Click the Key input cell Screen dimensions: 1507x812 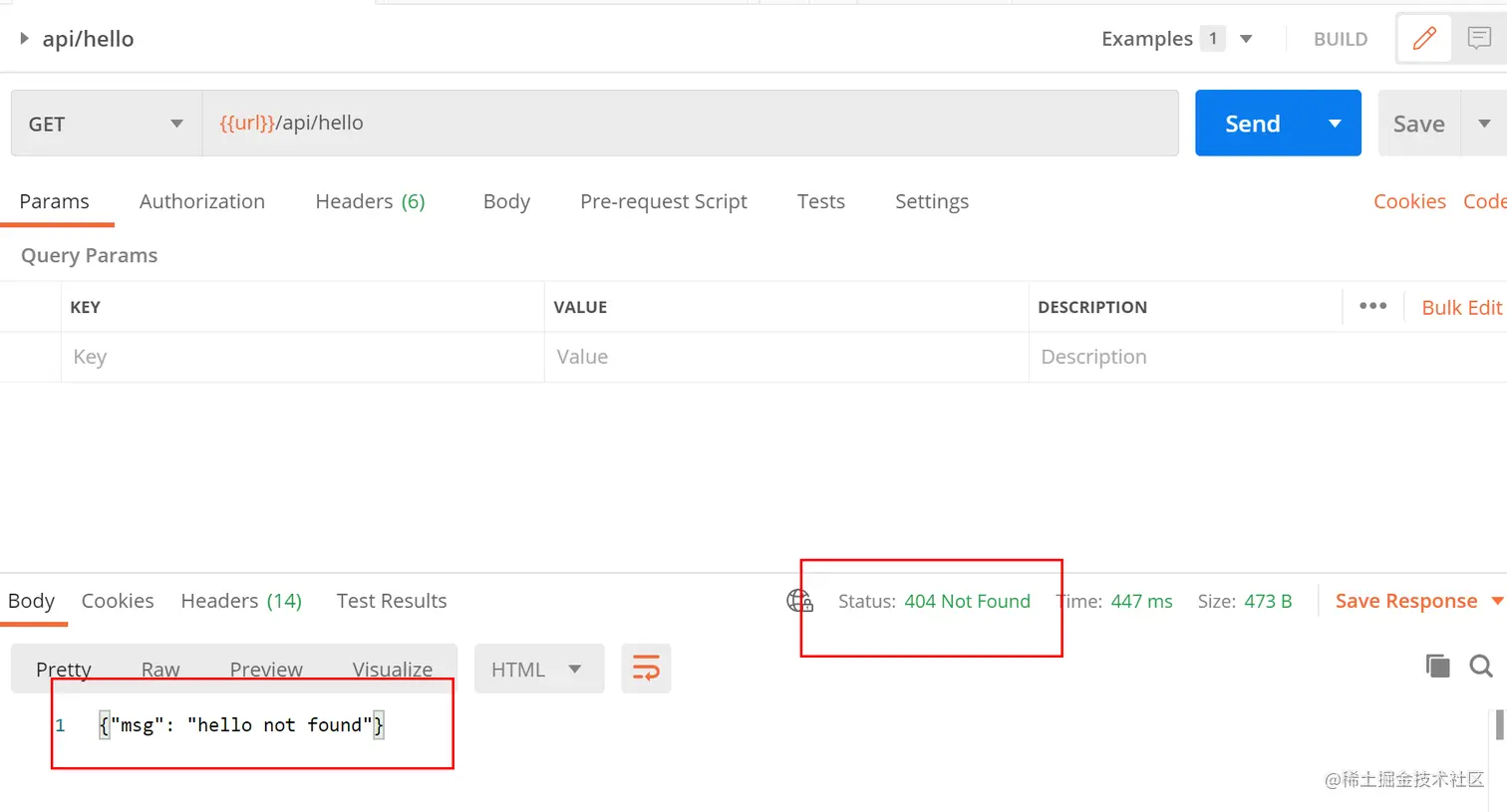click(x=303, y=357)
